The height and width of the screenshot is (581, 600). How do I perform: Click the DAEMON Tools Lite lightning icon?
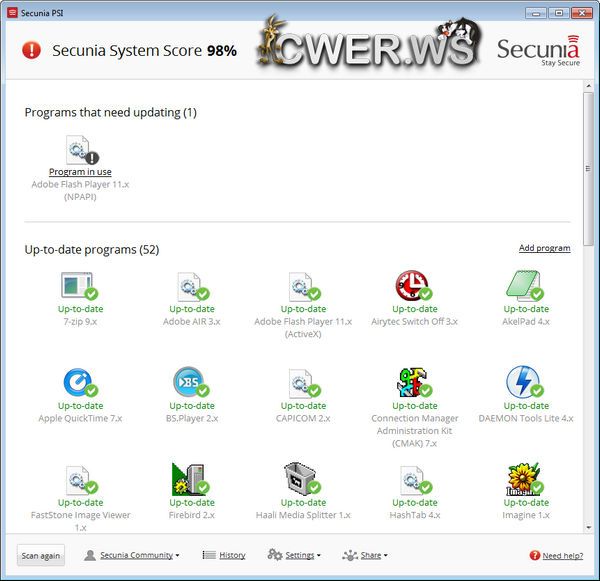(x=523, y=383)
